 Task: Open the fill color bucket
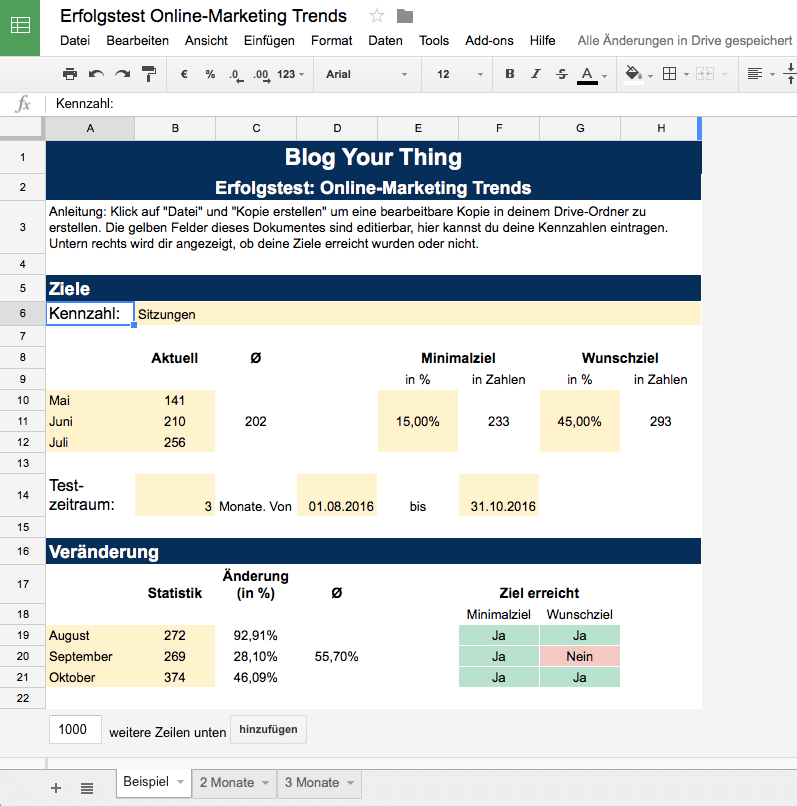(633, 74)
